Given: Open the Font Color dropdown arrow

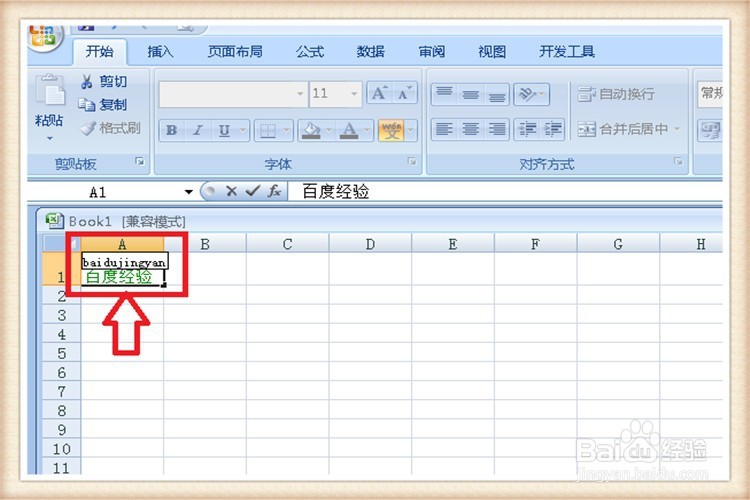Looking at the screenshot, I should tap(367, 130).
